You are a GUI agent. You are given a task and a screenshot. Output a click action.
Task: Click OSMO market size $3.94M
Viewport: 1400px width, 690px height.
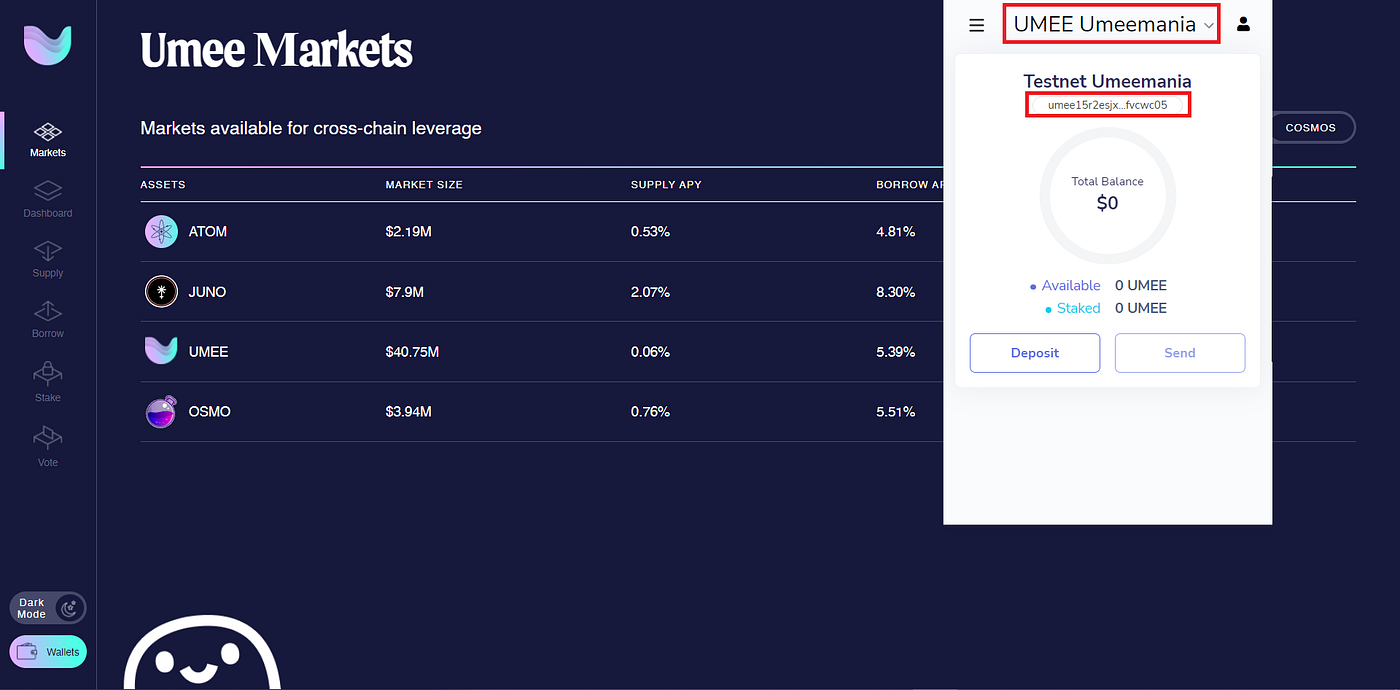click(x=408, y=411)
